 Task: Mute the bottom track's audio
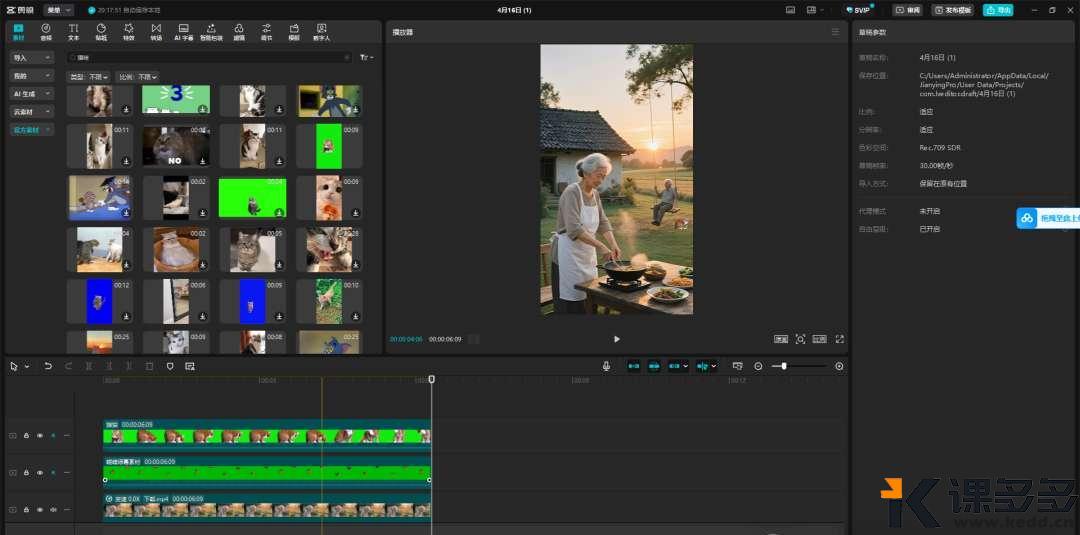pyautogui.click(x=53, y=508)
